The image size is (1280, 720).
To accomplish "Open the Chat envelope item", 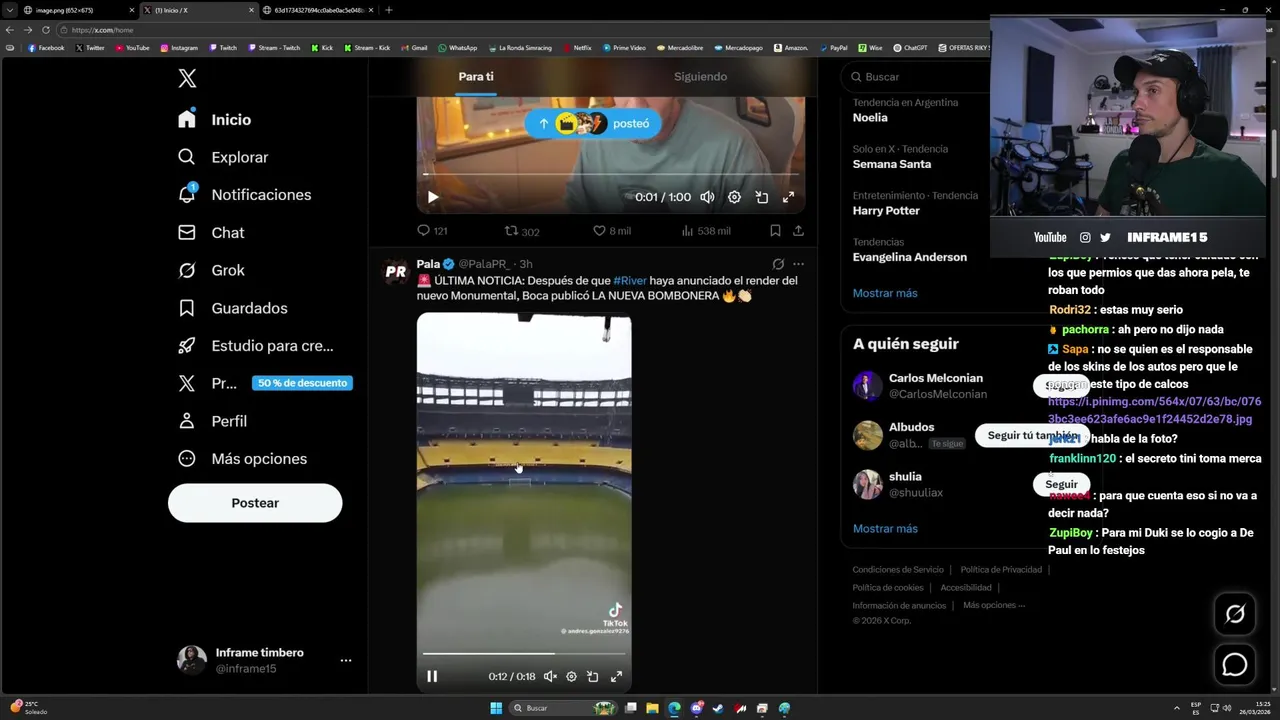I will (x=211, y=232).
